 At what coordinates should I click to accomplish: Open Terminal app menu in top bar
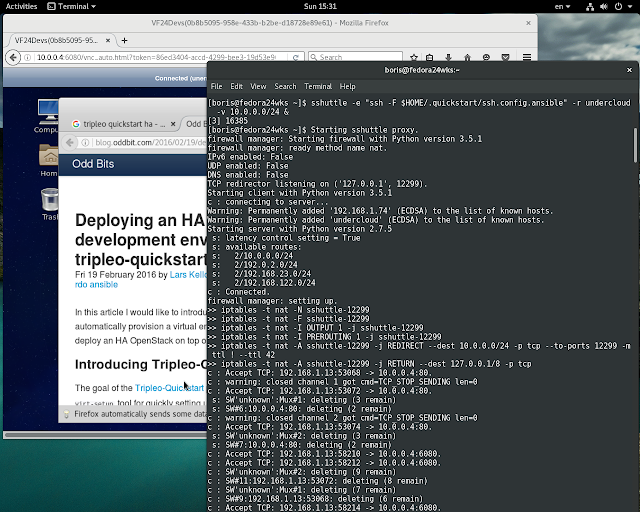[71, 6]
